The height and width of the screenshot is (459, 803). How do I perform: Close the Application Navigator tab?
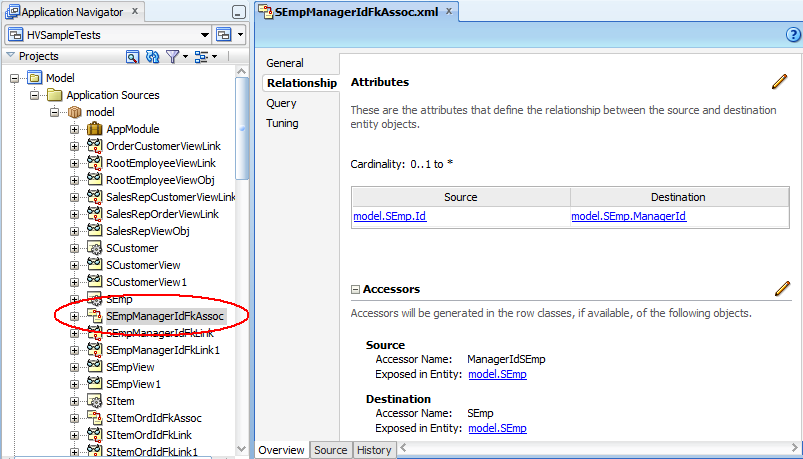coord(135,11)
